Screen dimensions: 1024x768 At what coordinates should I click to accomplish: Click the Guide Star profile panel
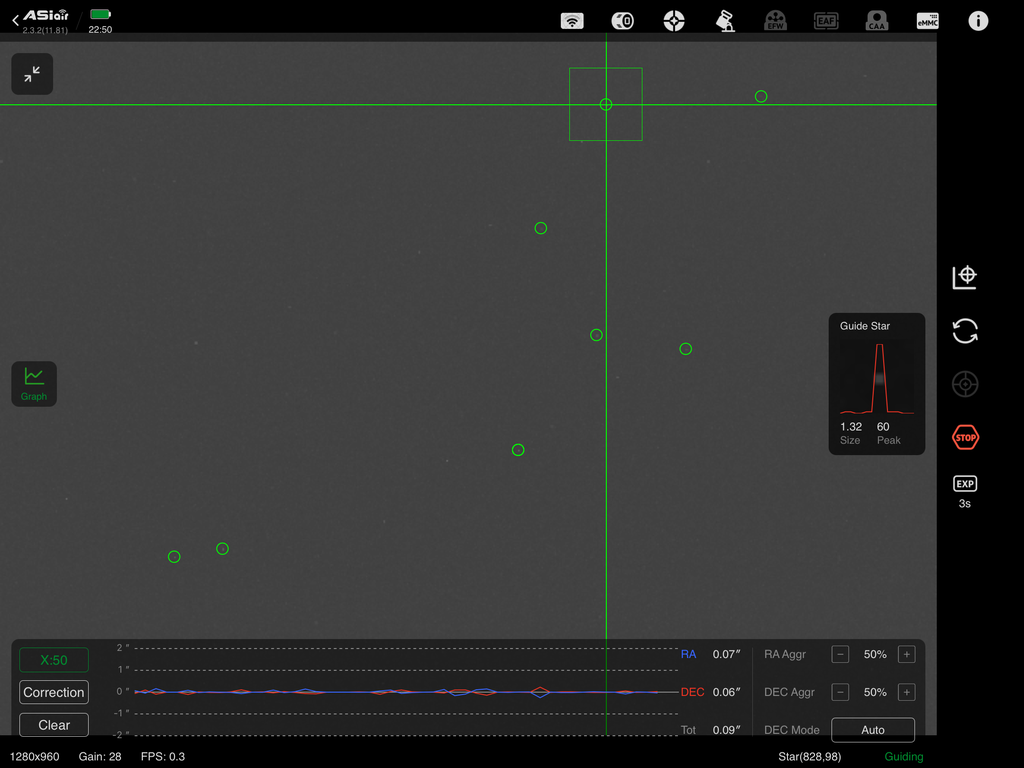point(876,384)
